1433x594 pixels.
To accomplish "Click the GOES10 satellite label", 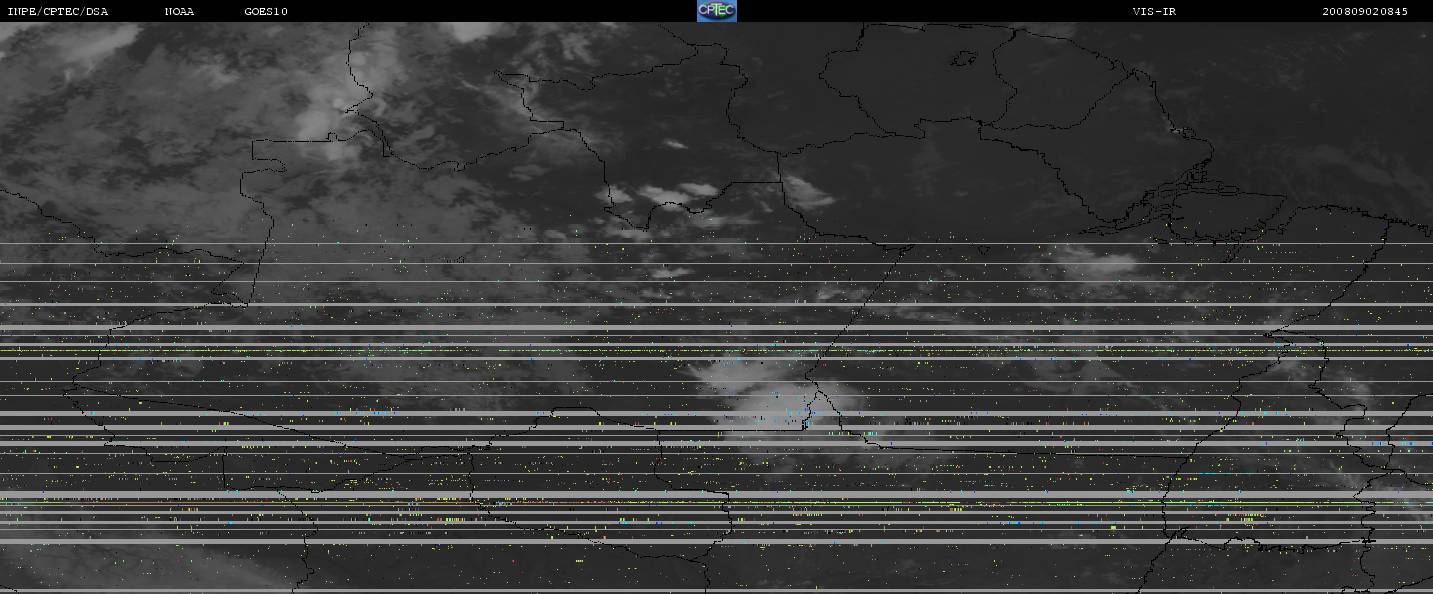I will pos(266,12).
